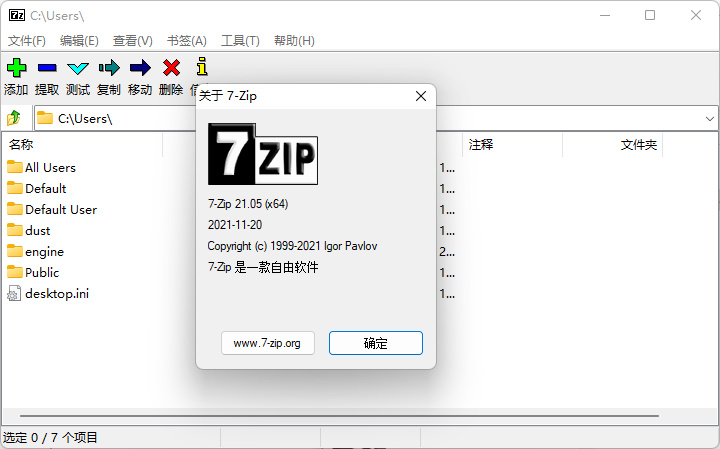The image size is (720, 449).
Task: Open the 帮助(H) menu
Action: point(294,41)
